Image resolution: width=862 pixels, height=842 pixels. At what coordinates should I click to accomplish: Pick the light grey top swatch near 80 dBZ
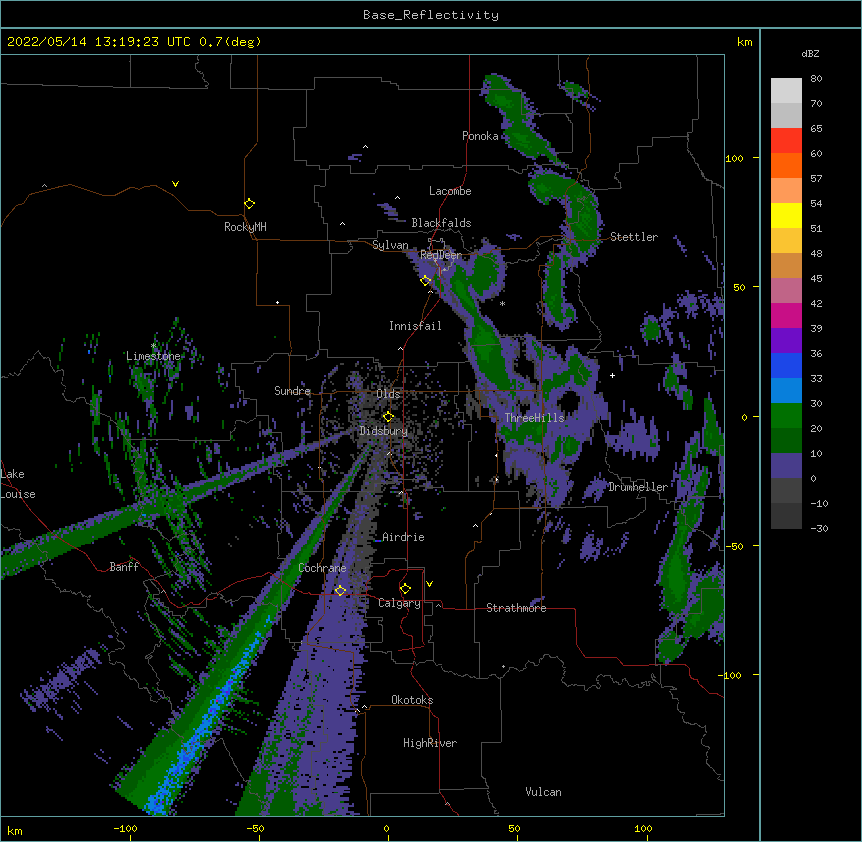(x=786, y=91)
